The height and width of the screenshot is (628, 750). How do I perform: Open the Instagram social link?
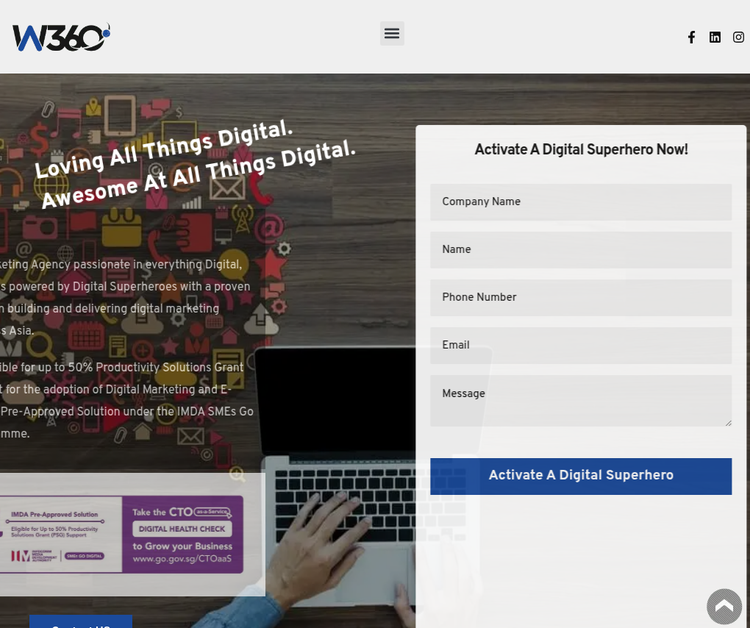pos(739,37)
